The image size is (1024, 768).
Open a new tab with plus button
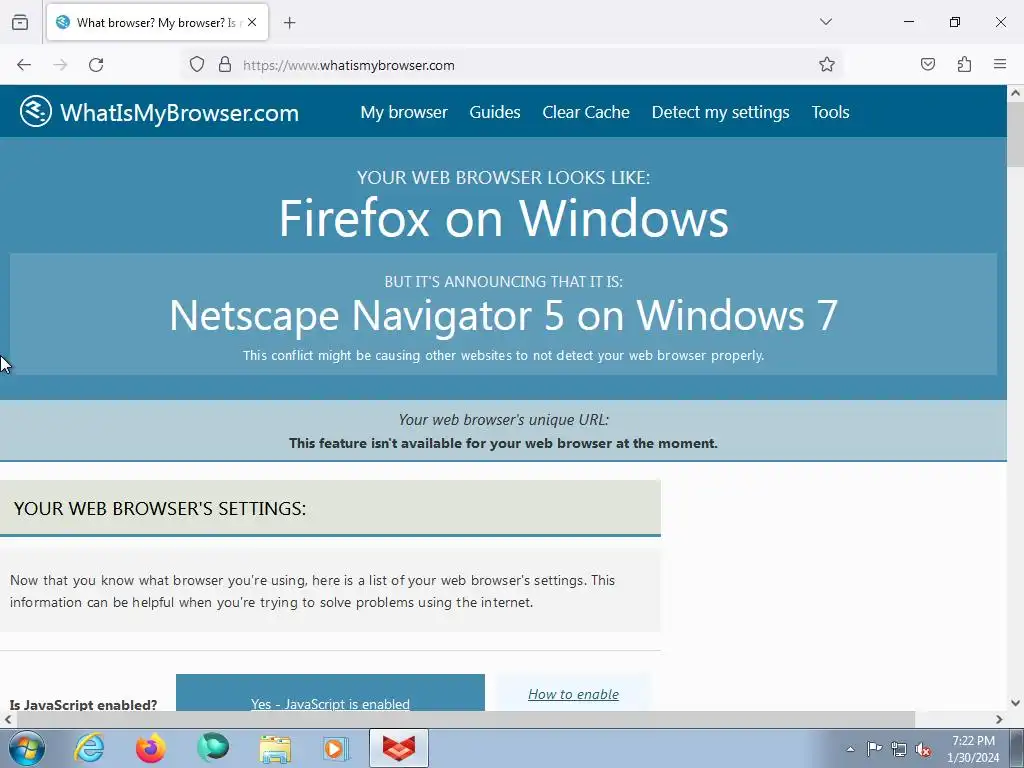pos(289,23)
